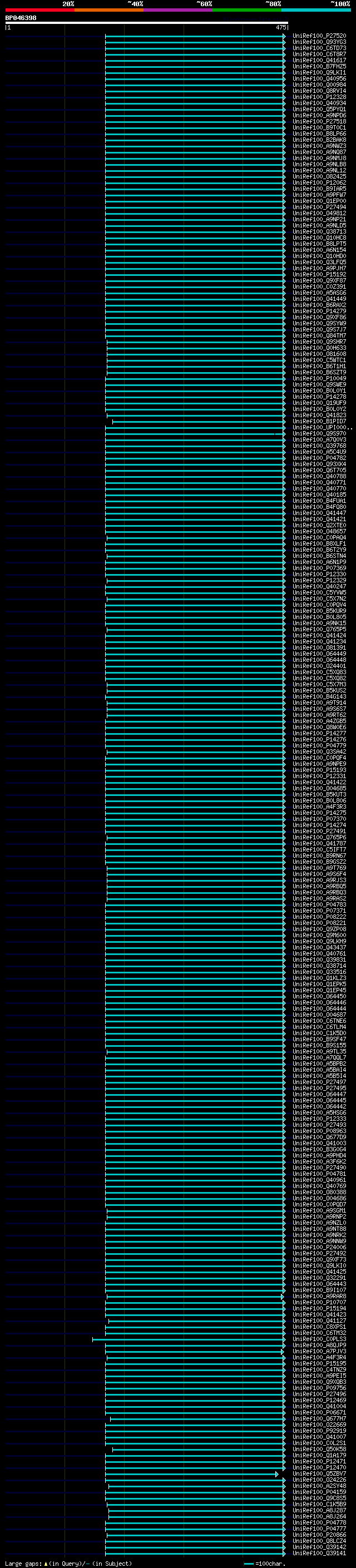Click the purple ~60% identity legend segment

tap(177, 10)
